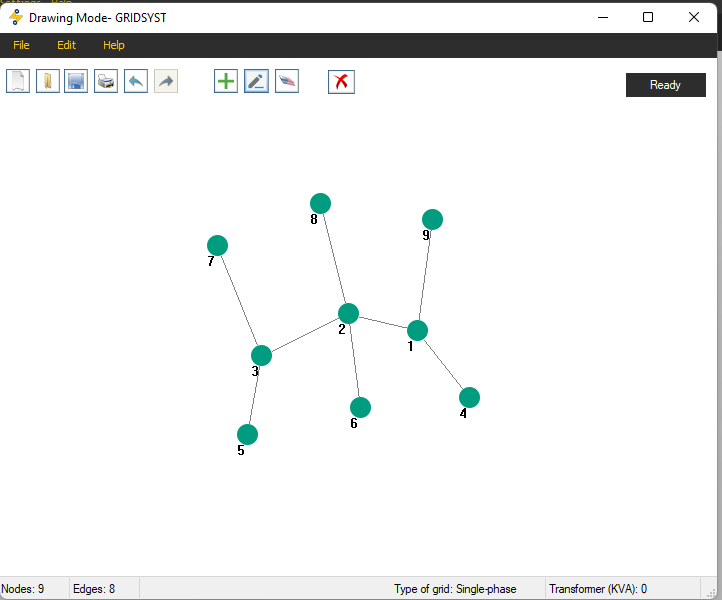Print the drawing with the printer icon

pyautogui.click(x=106, y=81)
